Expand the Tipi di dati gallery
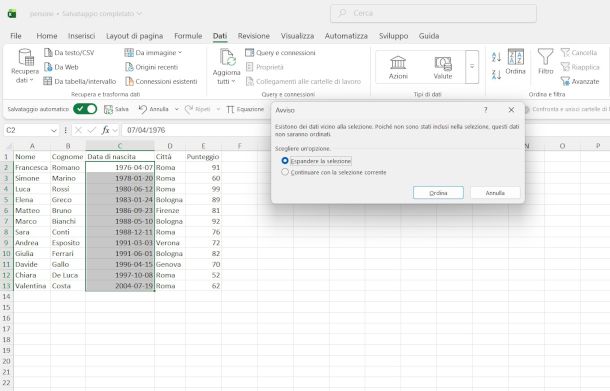Image resolution: width=610 pixels, height=391 pixels. click(472, 67)
